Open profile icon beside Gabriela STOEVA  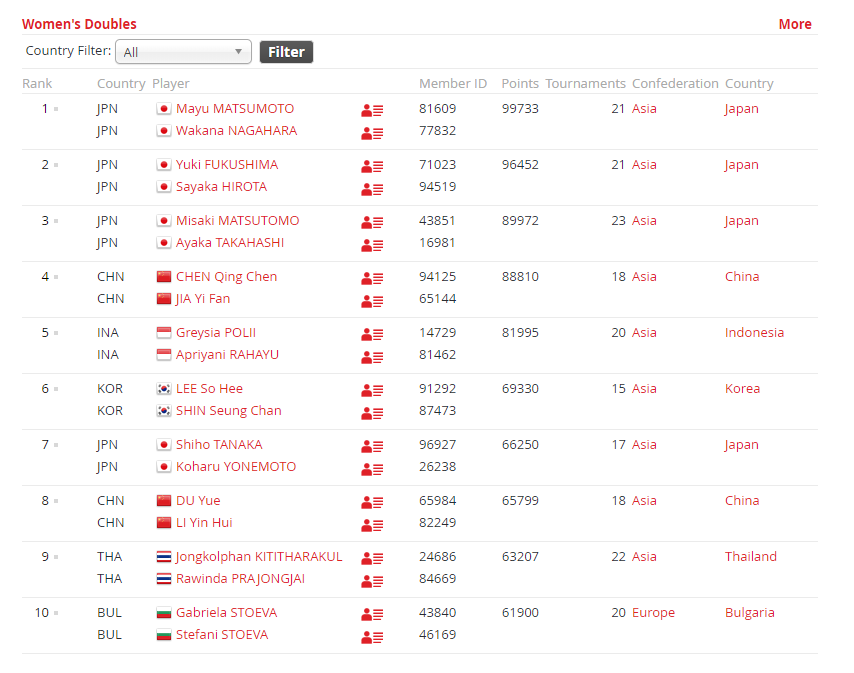(x=372, y=614)
